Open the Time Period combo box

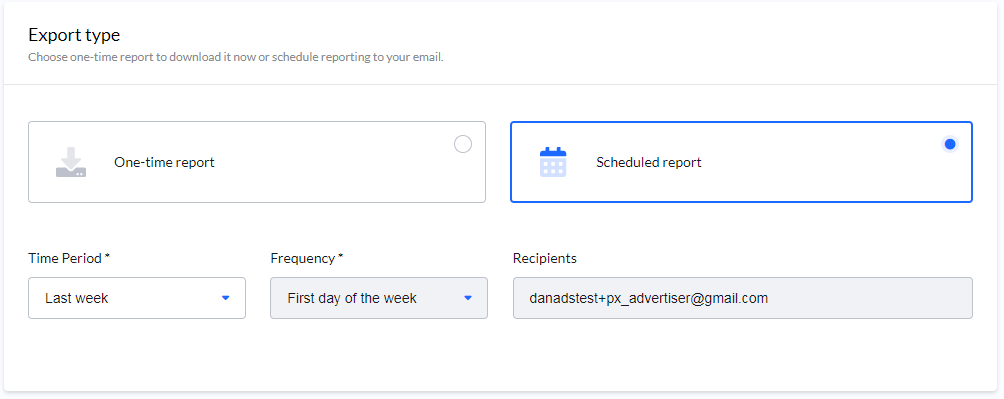point(137,298)
